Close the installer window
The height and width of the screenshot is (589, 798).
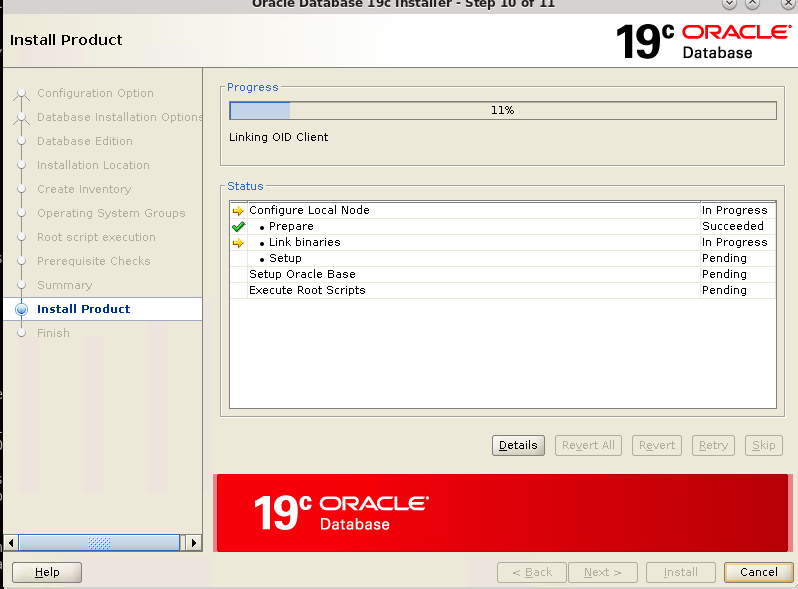coord(788,3)
